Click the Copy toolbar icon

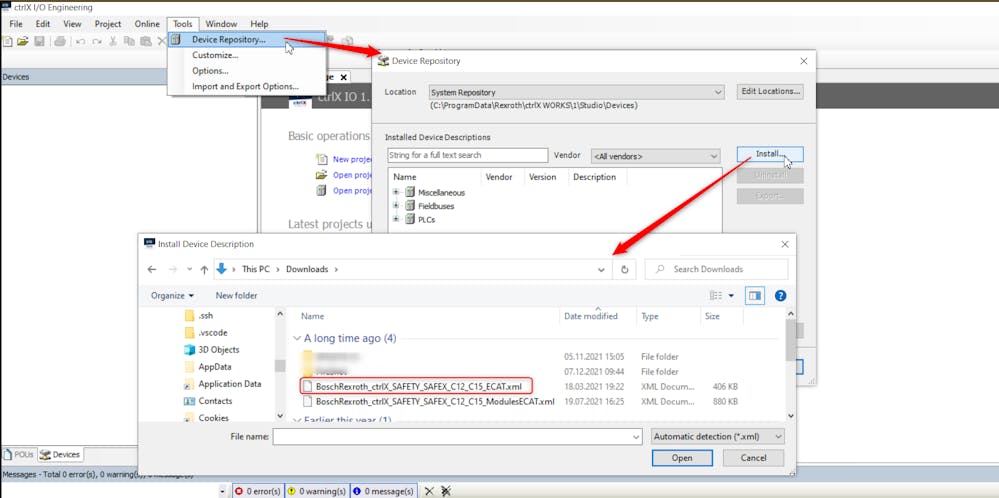click(129, 41)
